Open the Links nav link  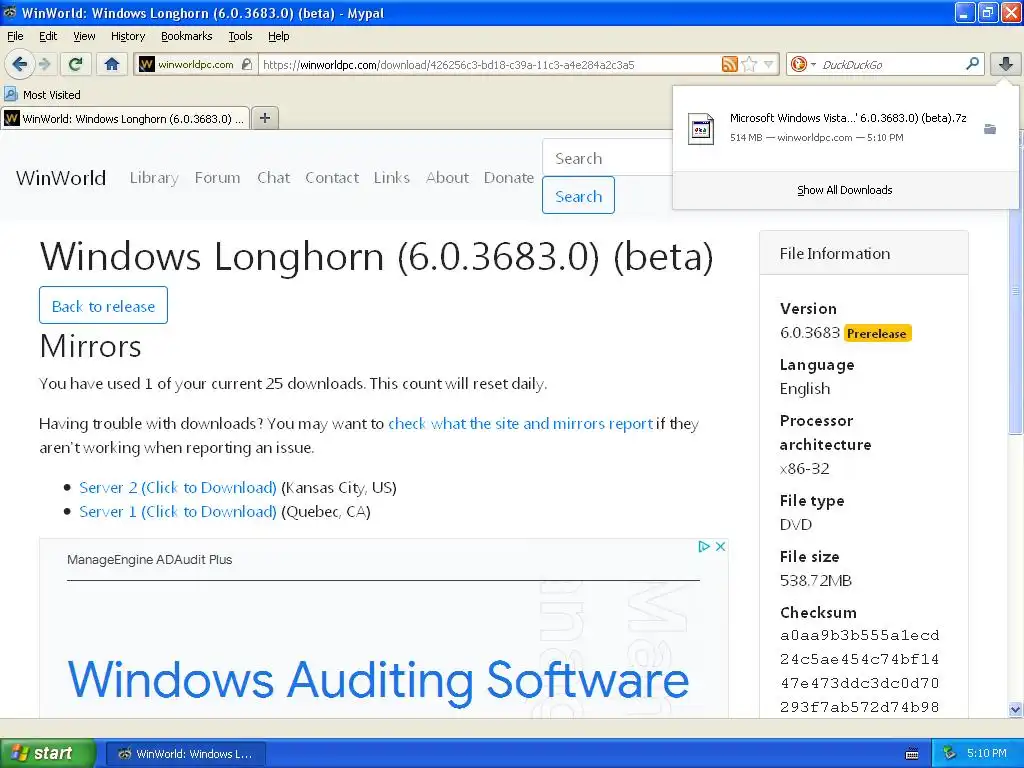point(392,178)
